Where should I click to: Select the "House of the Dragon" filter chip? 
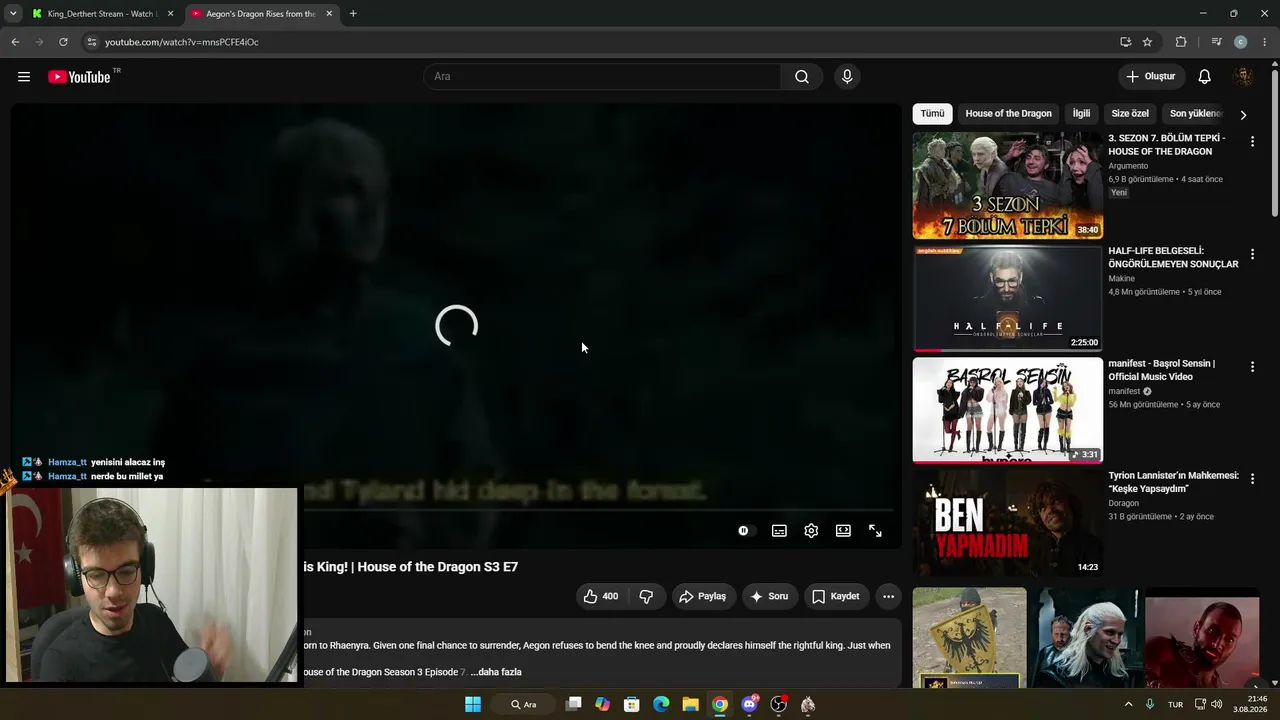point(1008,114)
